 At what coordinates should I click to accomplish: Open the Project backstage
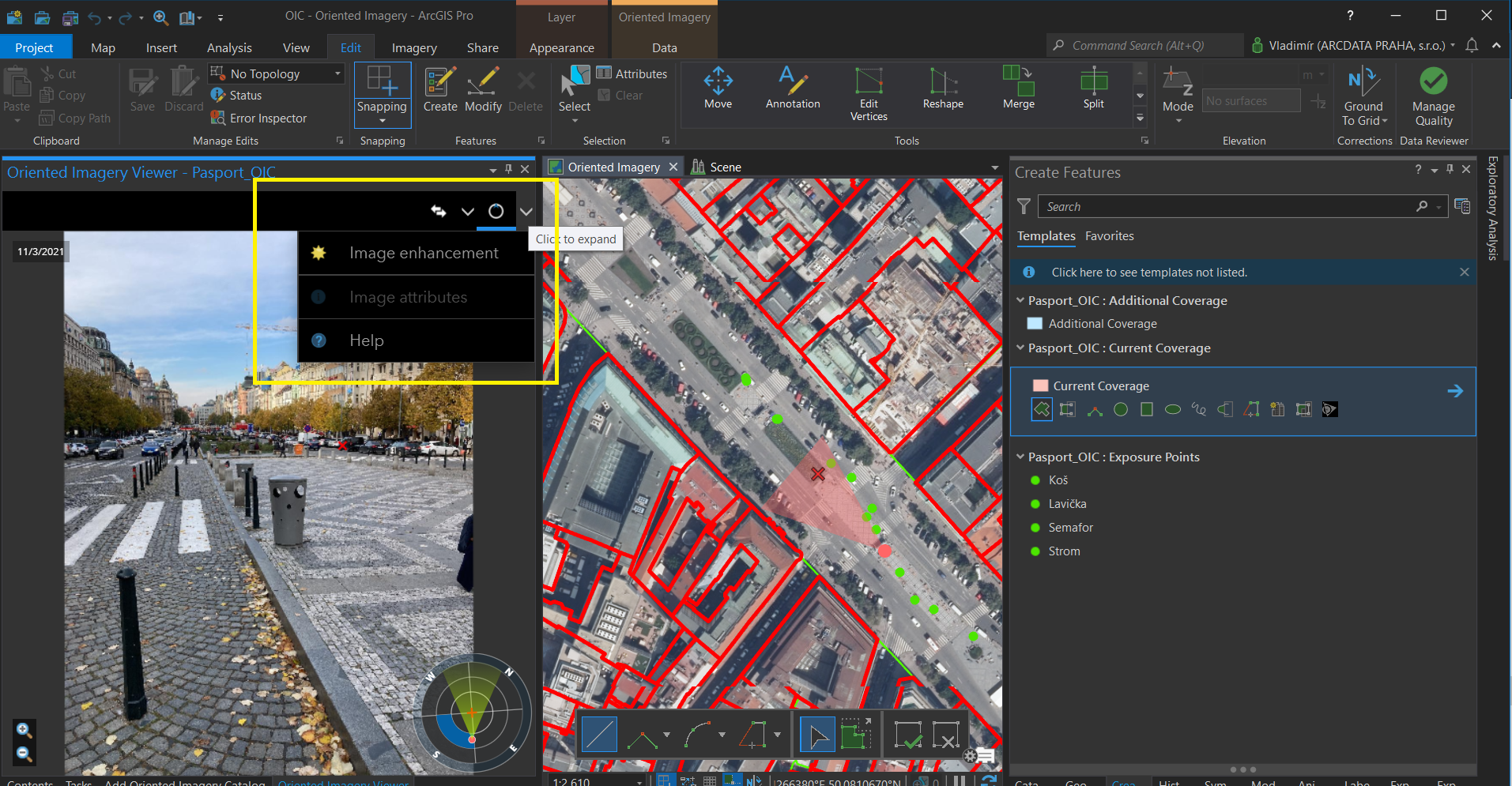pos(34,47)
